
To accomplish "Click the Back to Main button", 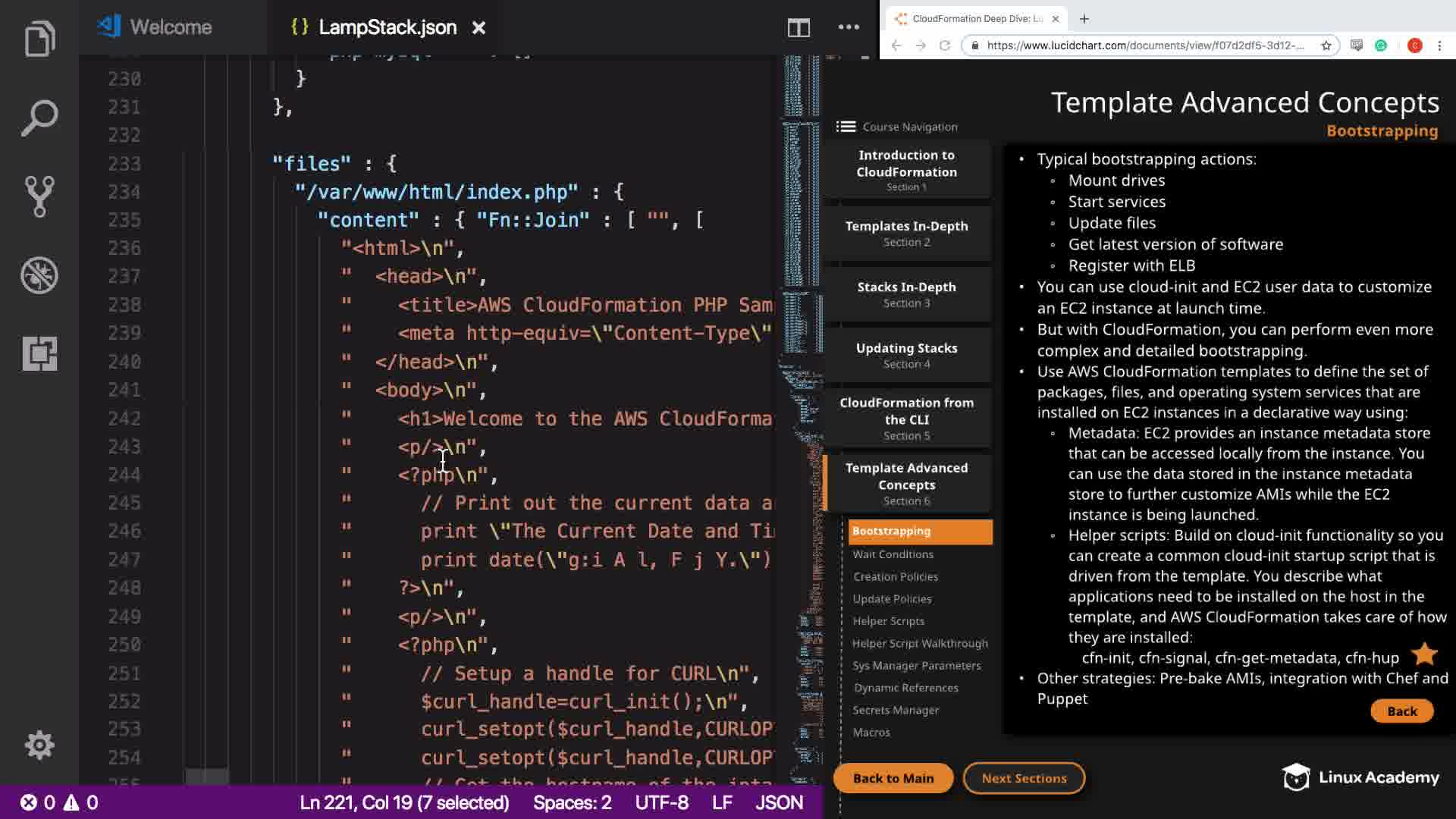I will tap(893, 778).
